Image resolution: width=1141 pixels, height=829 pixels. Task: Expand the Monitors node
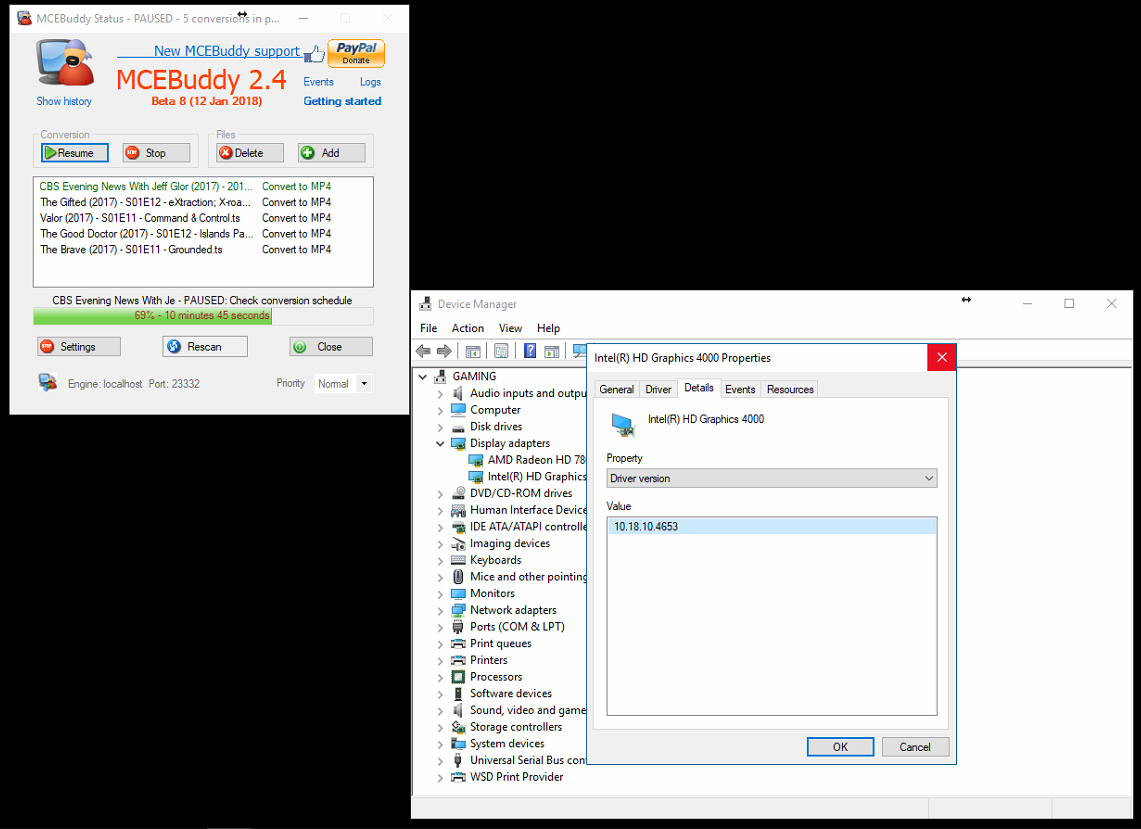tap(440, 595)
